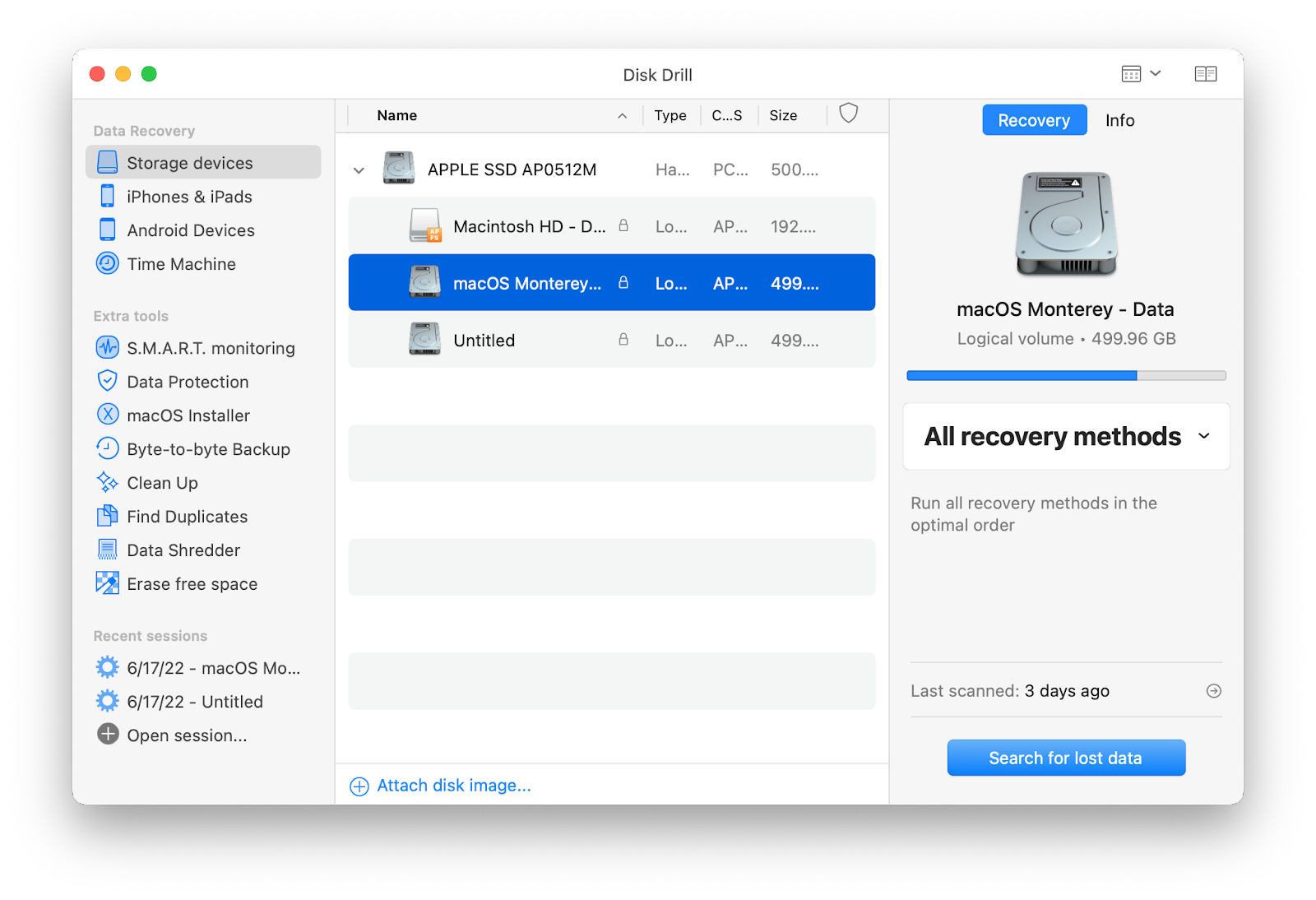Select the Data Protection shield icon
This screenshot has width=1316, height=900.
coord(108,381)
